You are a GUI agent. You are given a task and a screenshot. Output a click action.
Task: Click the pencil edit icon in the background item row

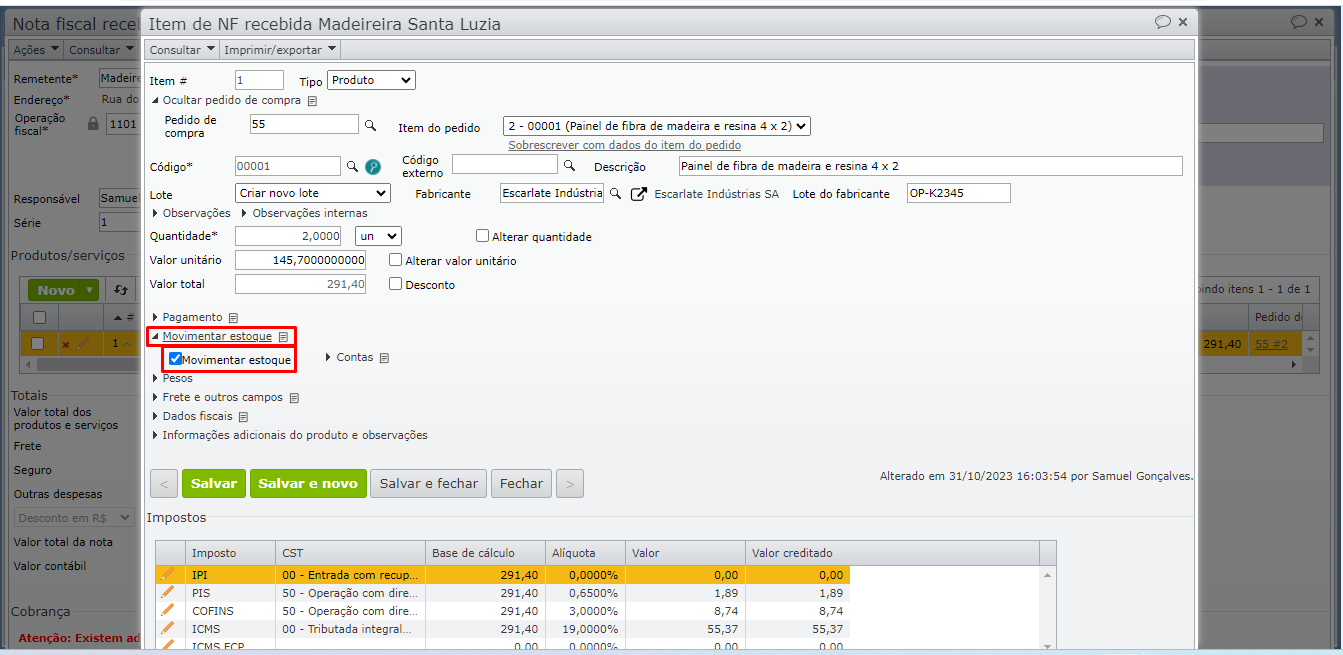coord(83,344)
